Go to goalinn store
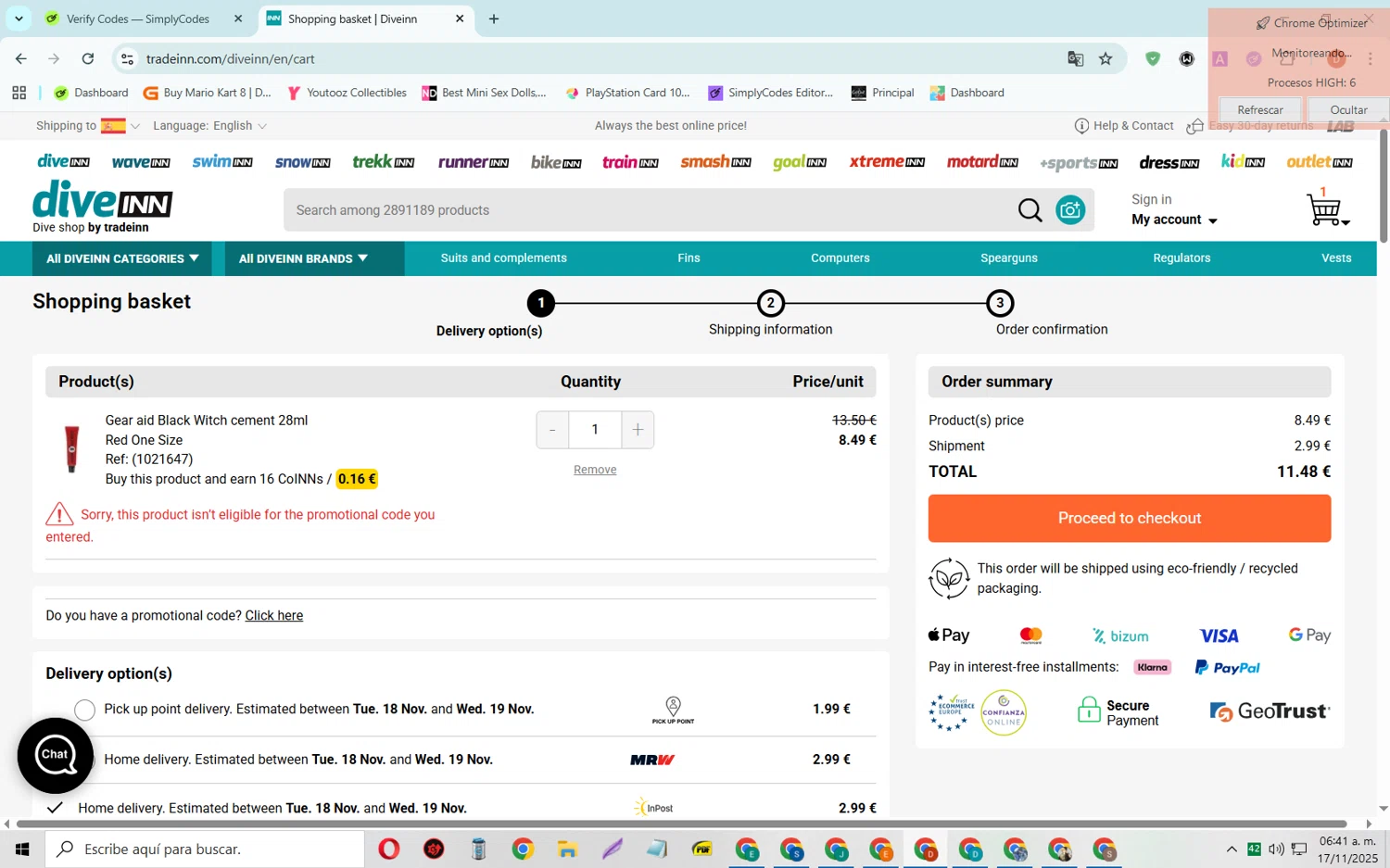 (799, 162)
